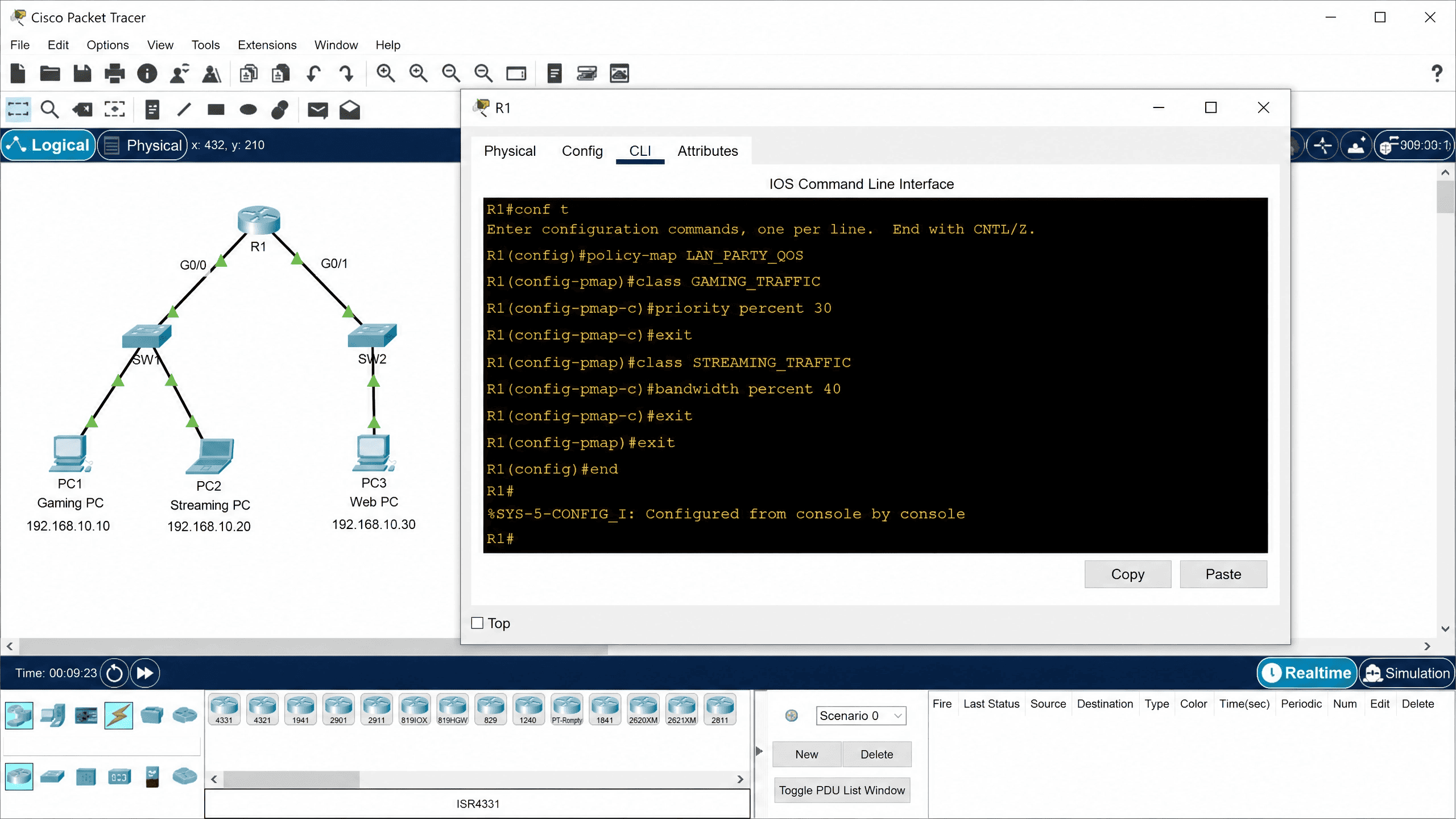This screenshot has width=1456, height=819.
Task: Switch to the Attributes tab in R1
Action: pos(708,151)
